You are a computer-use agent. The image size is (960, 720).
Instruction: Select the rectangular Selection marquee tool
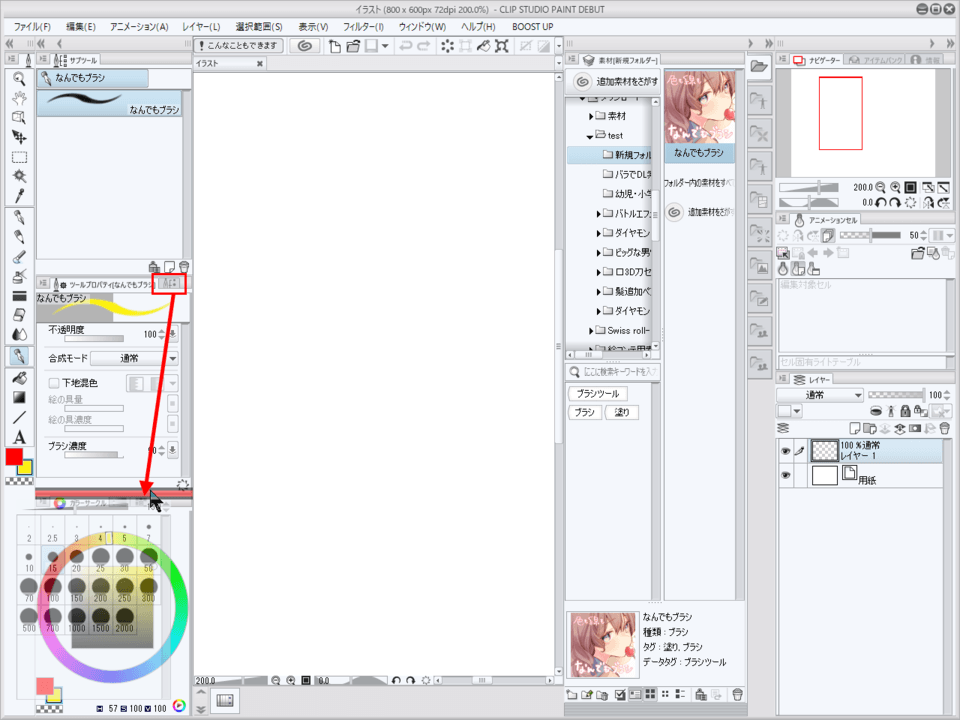(19, 157)
